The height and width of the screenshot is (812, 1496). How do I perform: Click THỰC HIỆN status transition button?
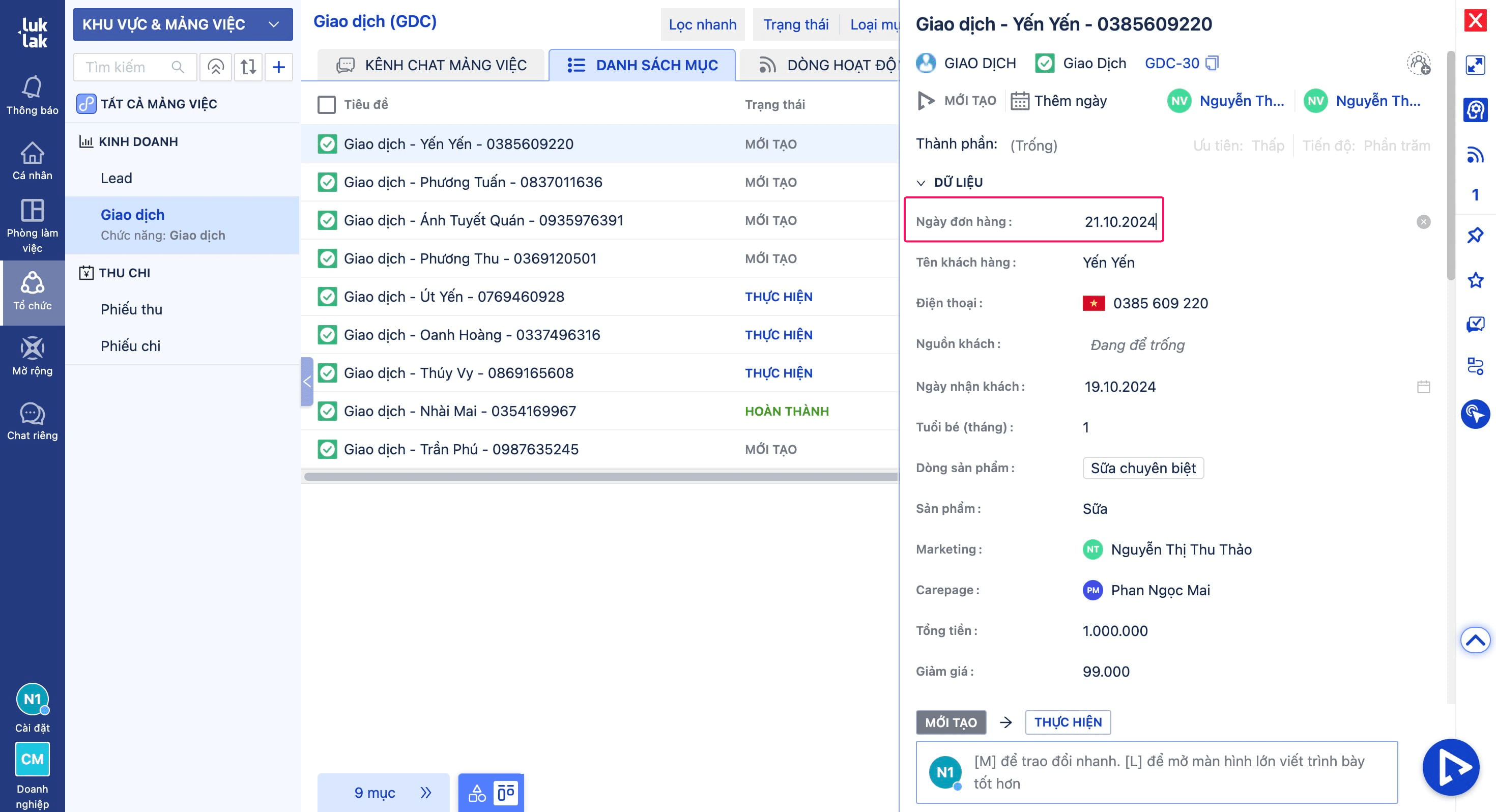1068,722
